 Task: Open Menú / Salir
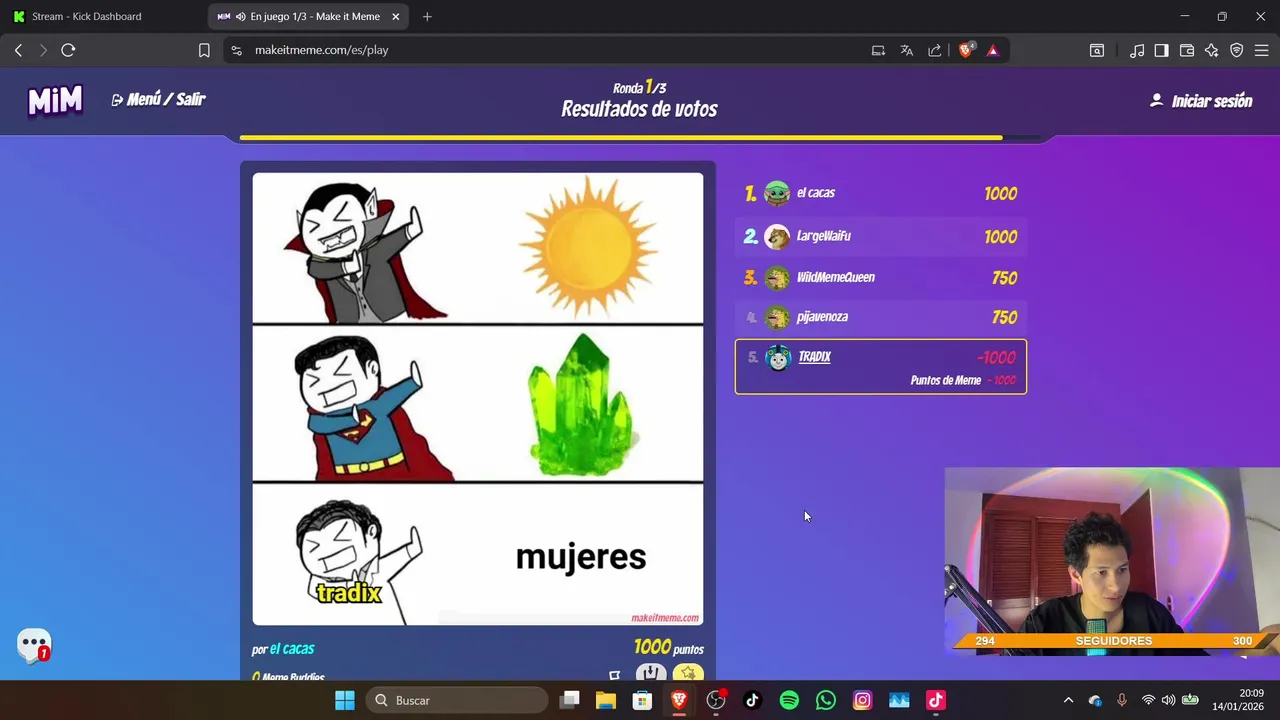(x=158, y=99)
